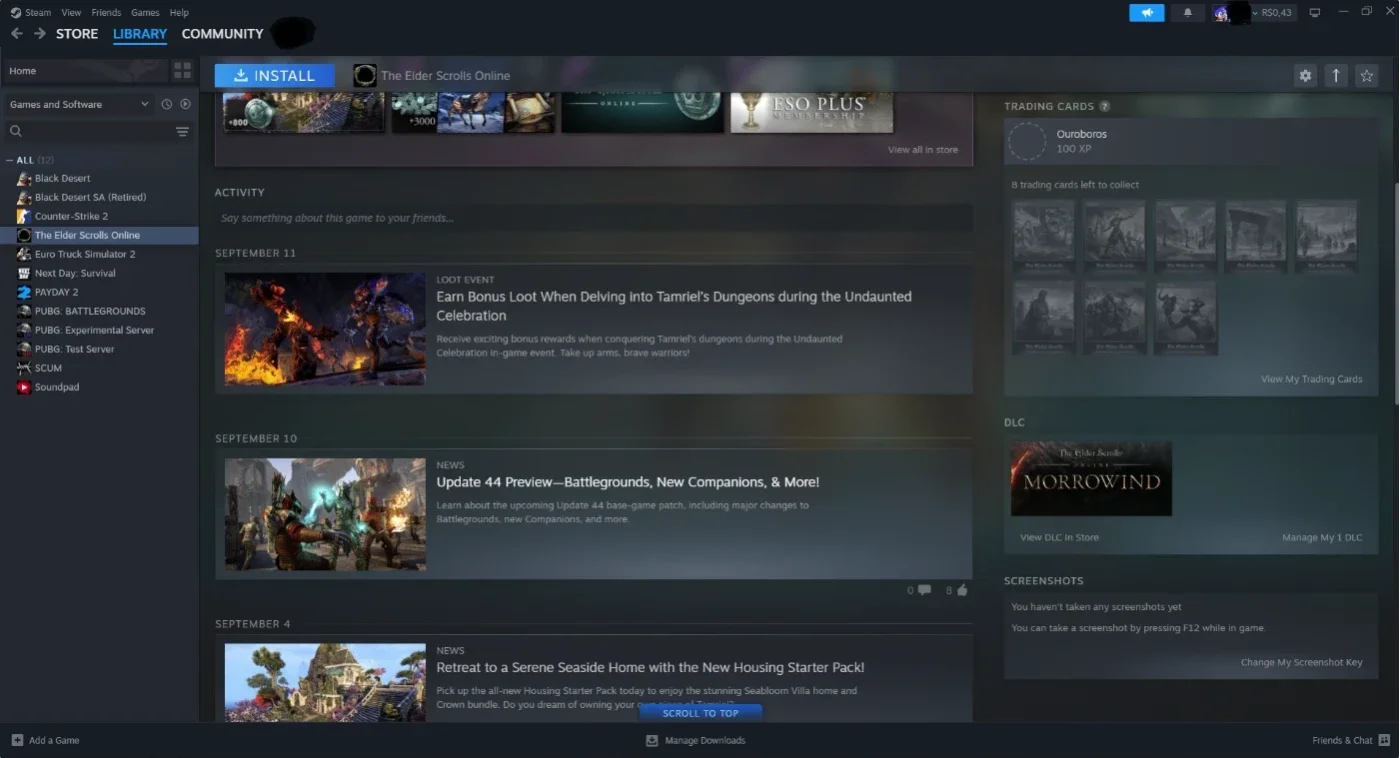Toggle ready-to-play filter icon
The height and width of the screenshot is (758, 1400).
[185, 104]
